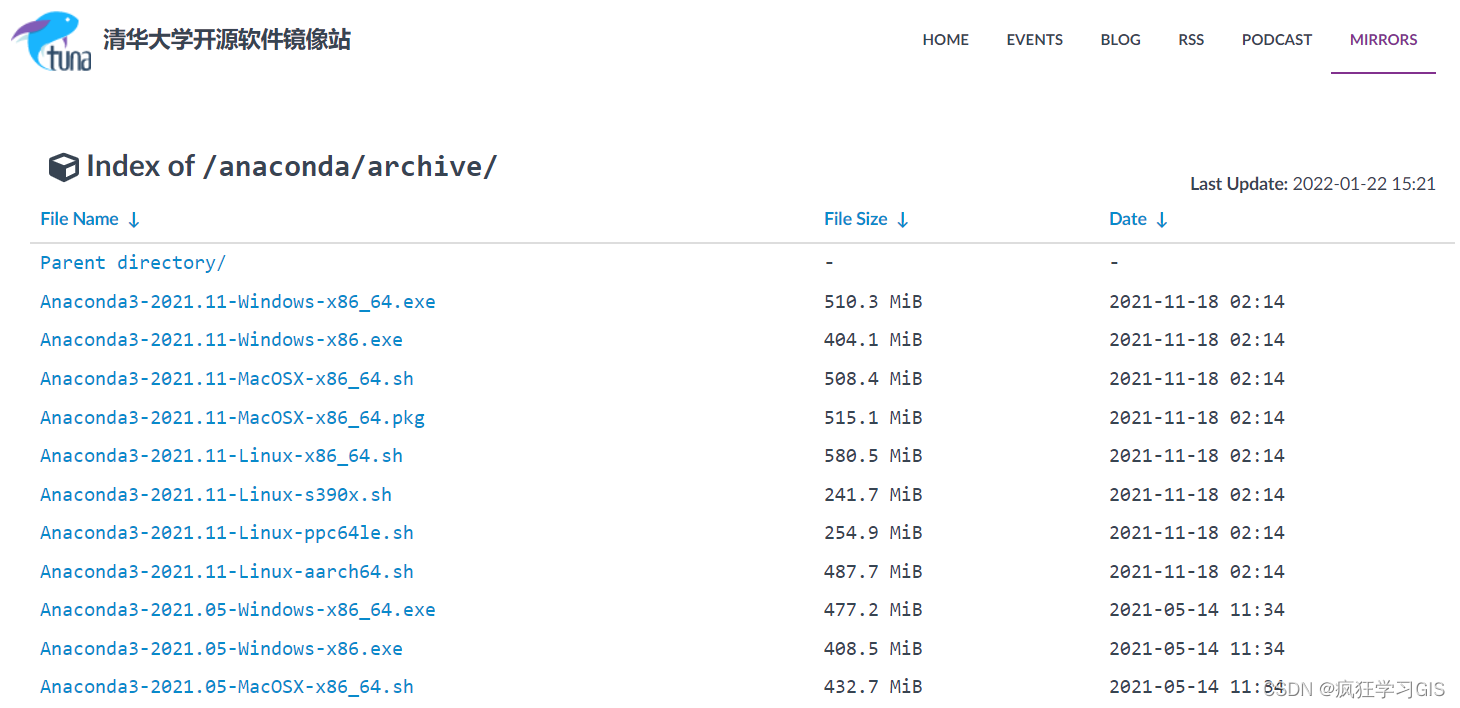Click the 241.7 MiB size cell
The image size is (1460, 708).
tap(873, 494)
